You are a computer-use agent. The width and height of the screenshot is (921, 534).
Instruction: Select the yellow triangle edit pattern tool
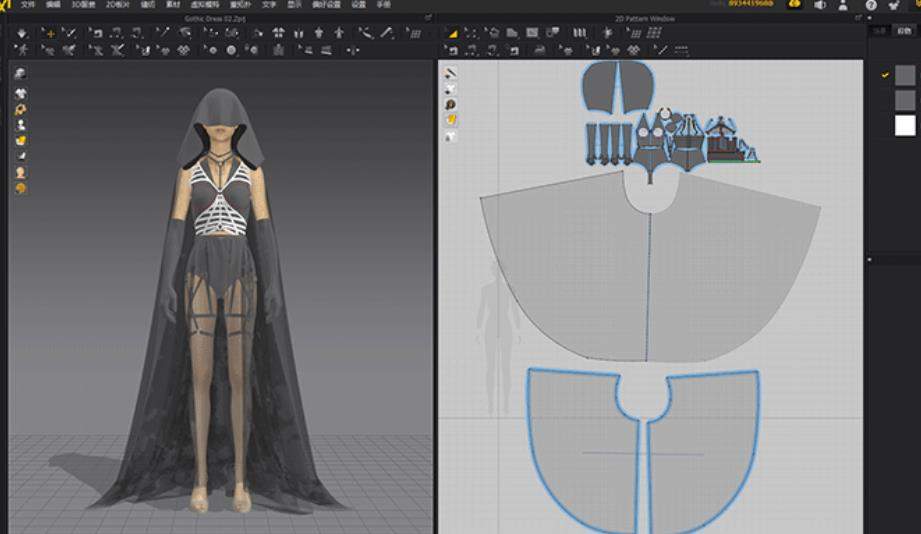tap(452, 33)
